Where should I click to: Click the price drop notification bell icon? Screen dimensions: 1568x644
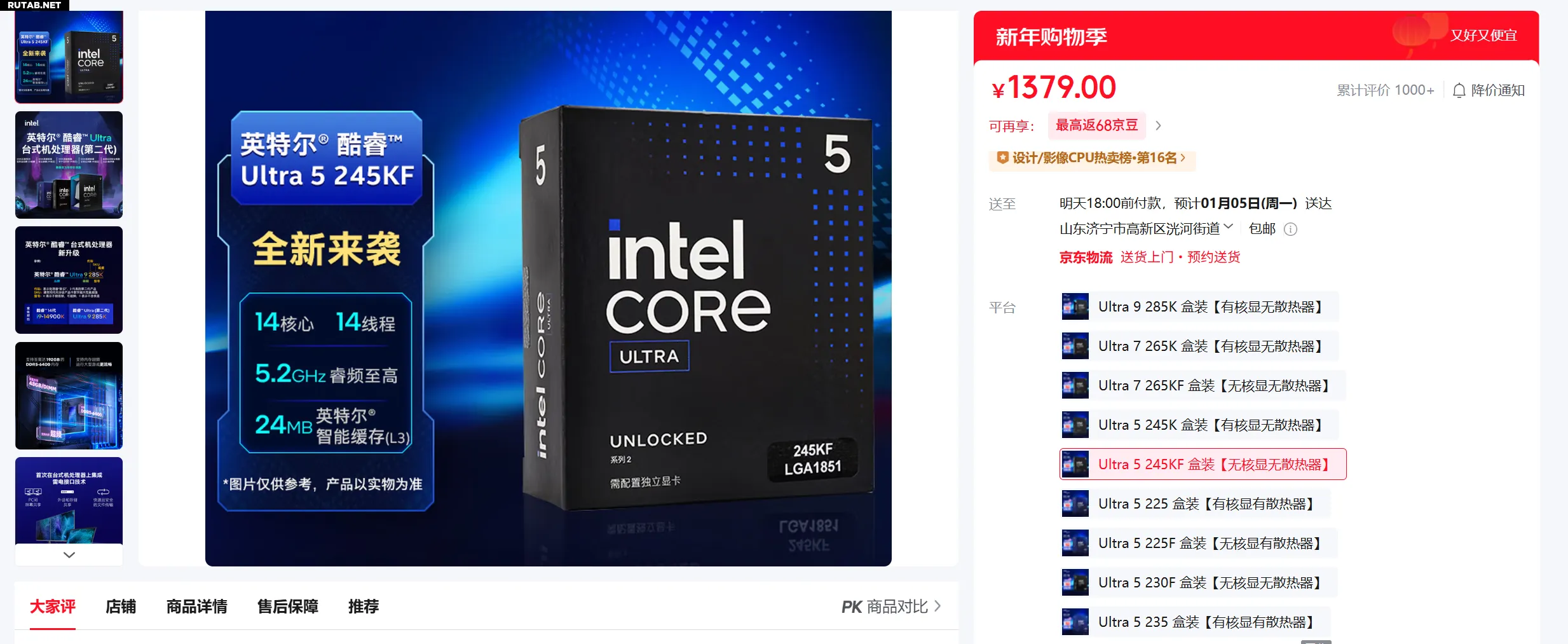point(1459,90)
